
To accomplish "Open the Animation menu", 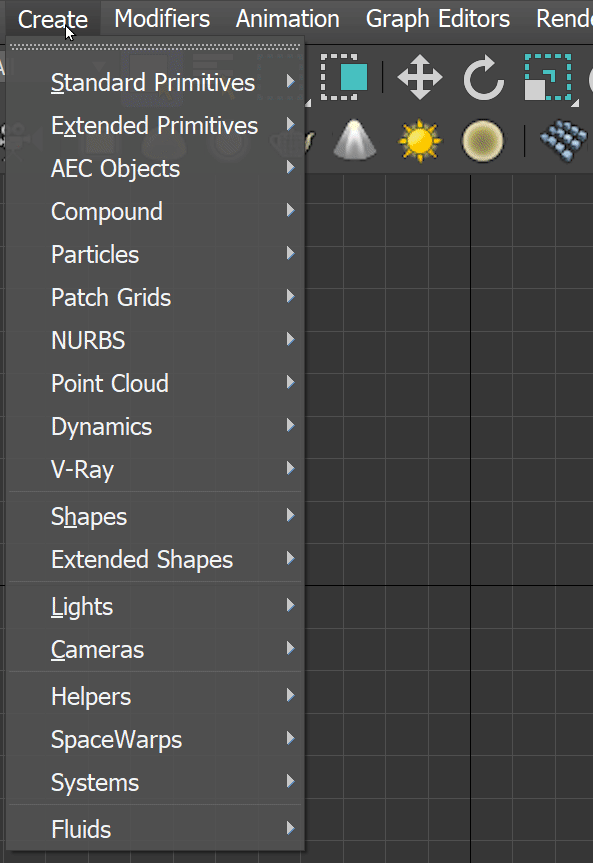I will pyautogui.click(x=287, y=18).
